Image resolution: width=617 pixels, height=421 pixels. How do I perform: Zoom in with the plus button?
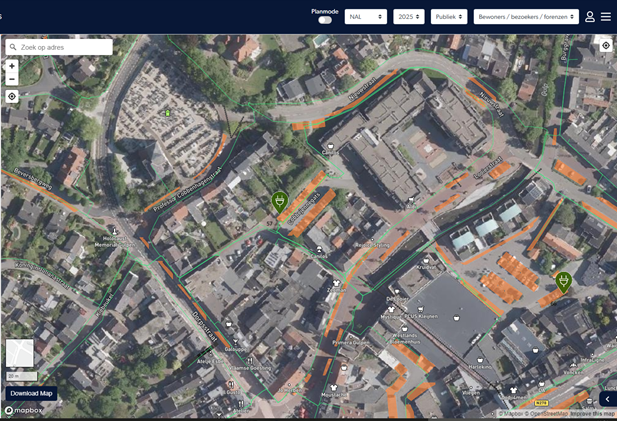point(12,66)
